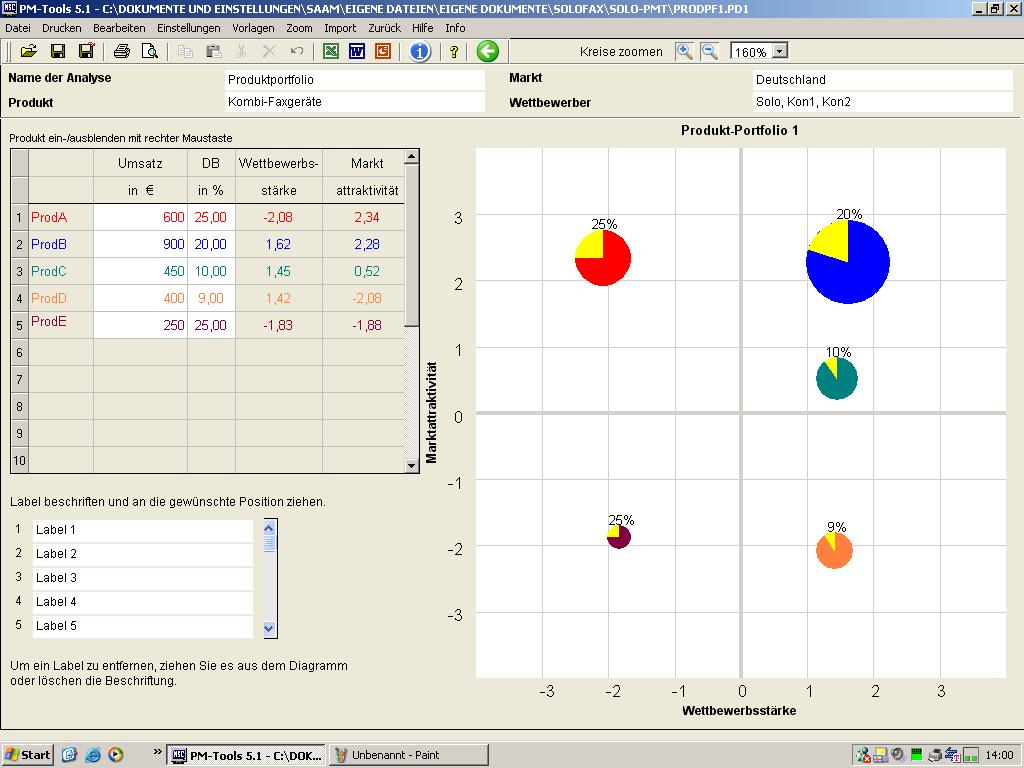Click the printer icon in toolbar

pos(121,51)
